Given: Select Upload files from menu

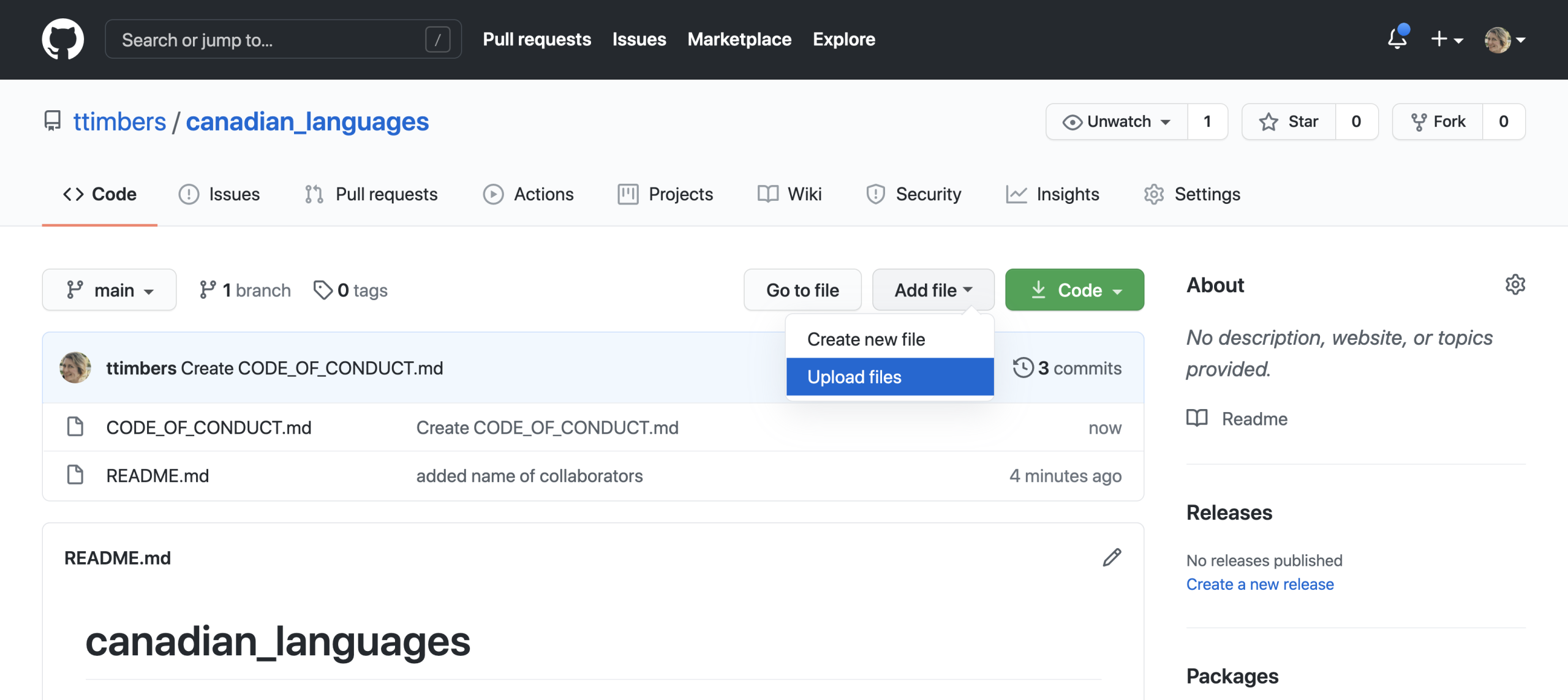Looking at the screenshot, I should coord(889,377).
